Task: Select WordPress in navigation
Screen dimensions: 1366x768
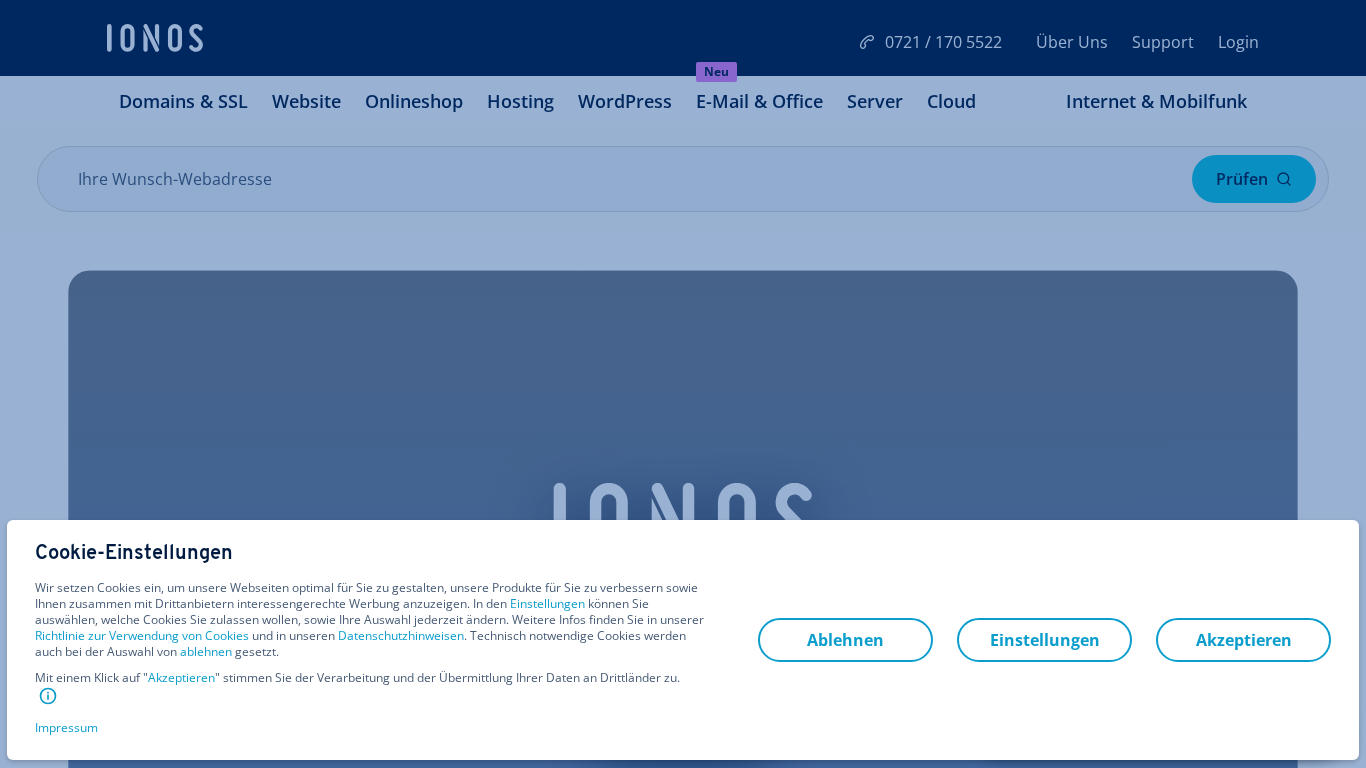Action: [625, 101]
